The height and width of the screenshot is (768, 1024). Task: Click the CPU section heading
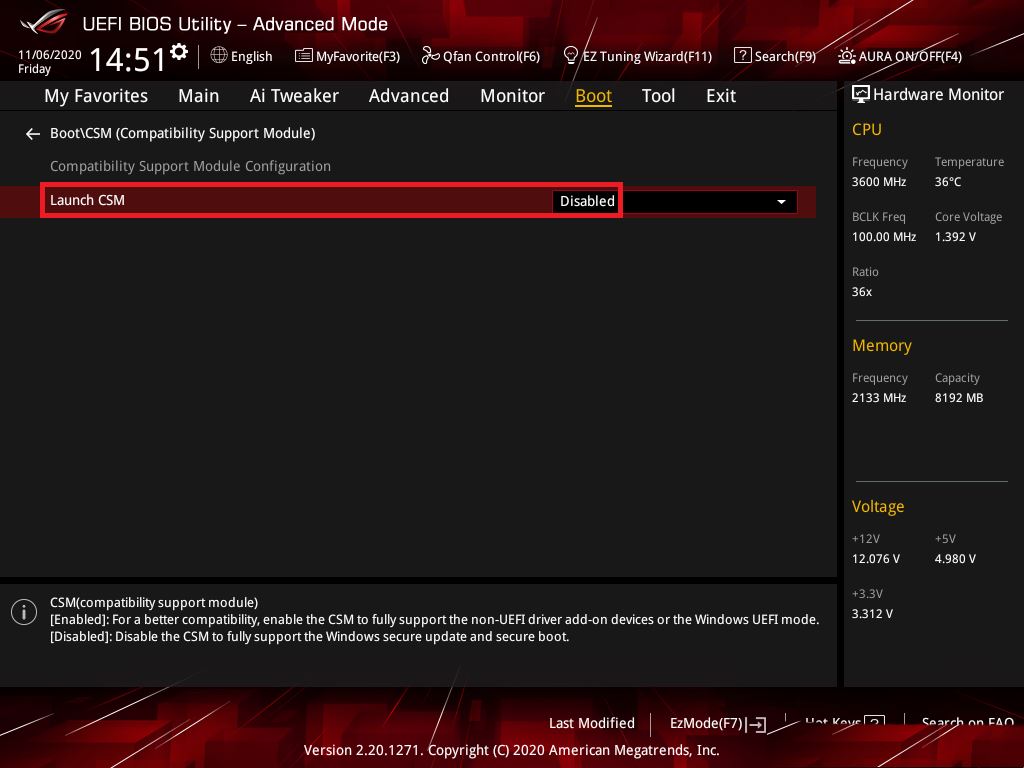pyautogui.click(x=867, y=129)
